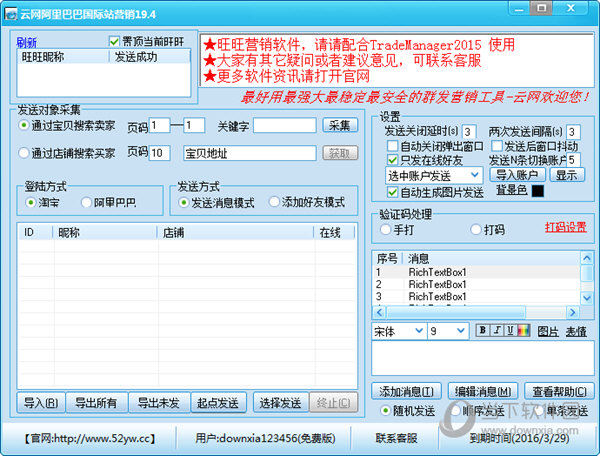Viewport: 600px width, 456px height.
Task: Click the user downxia123456 status entry
Action: (265, 438)
